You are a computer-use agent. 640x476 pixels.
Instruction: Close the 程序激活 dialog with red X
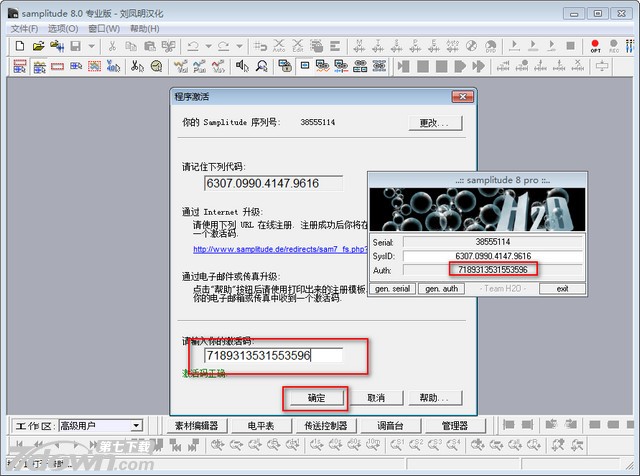pyautogui.click(x=462, y=97)
